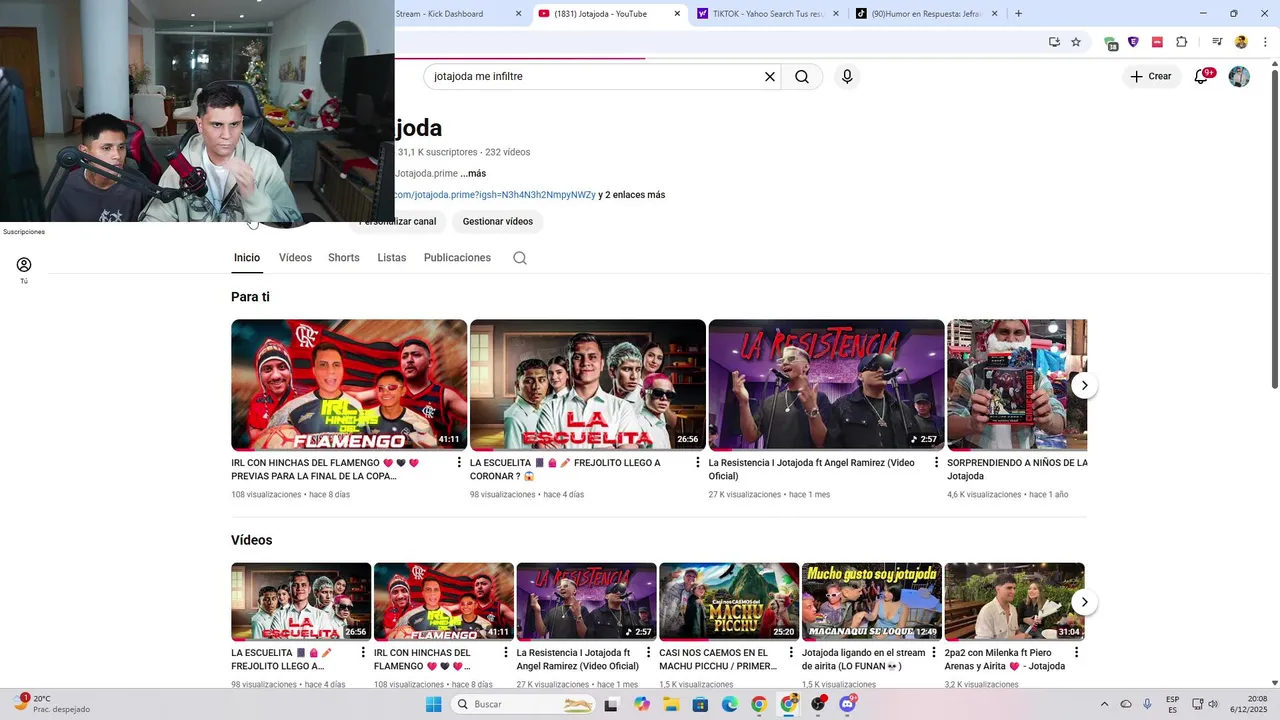Open File Explorer from the taskbar
Screen dimensions: 1280x720
pos(671,704)
